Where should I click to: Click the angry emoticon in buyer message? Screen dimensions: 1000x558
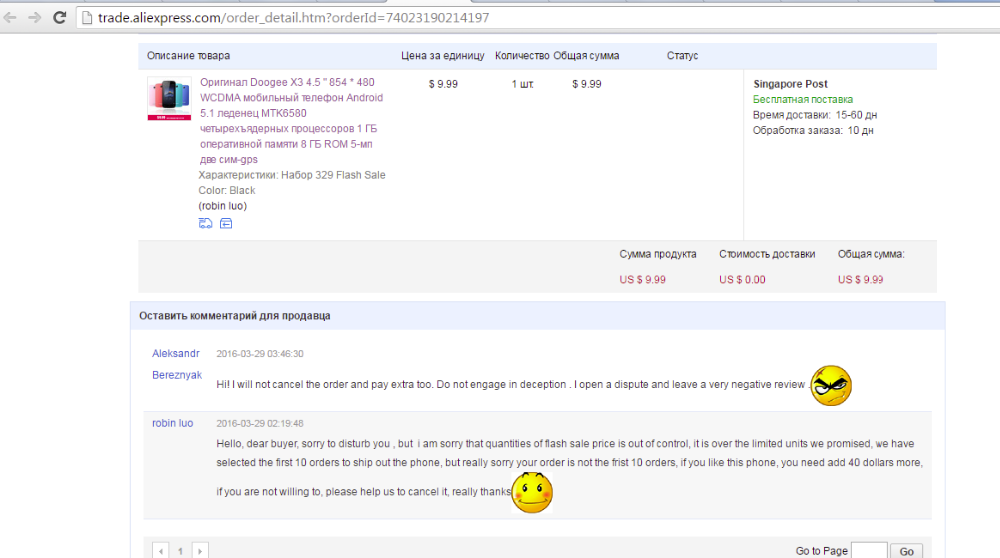[x=831, y=385]
